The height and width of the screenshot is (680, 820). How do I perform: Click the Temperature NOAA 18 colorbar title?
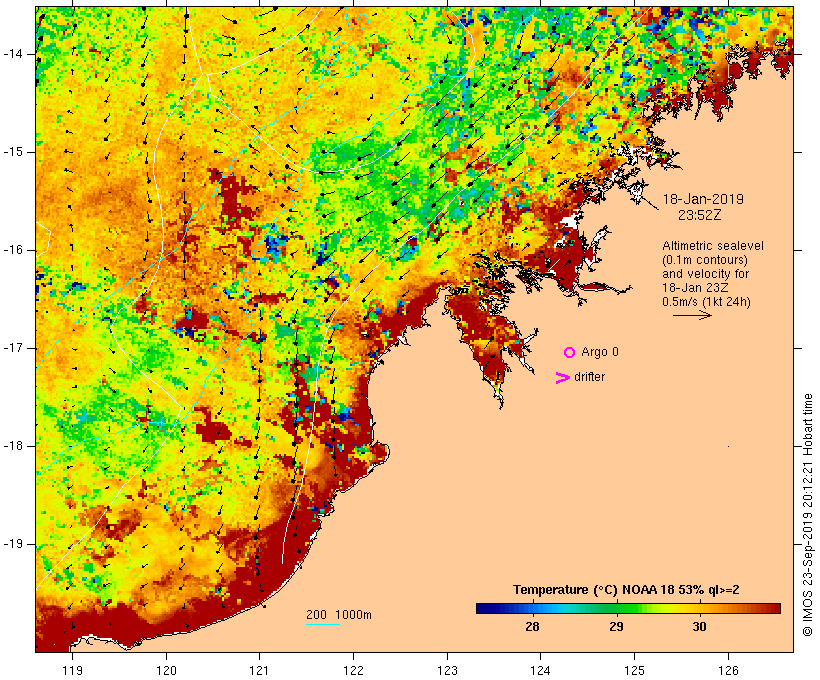(626, 590)
